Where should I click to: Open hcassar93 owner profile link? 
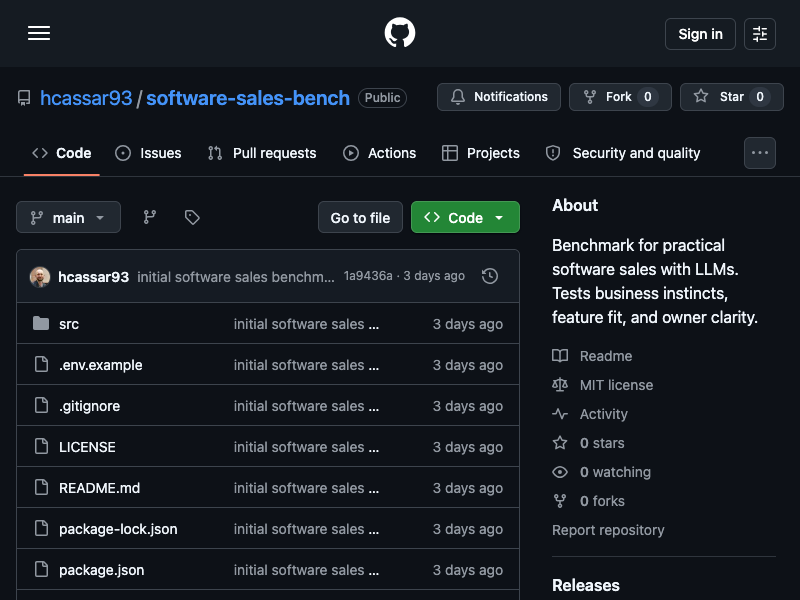coord(86,98)
